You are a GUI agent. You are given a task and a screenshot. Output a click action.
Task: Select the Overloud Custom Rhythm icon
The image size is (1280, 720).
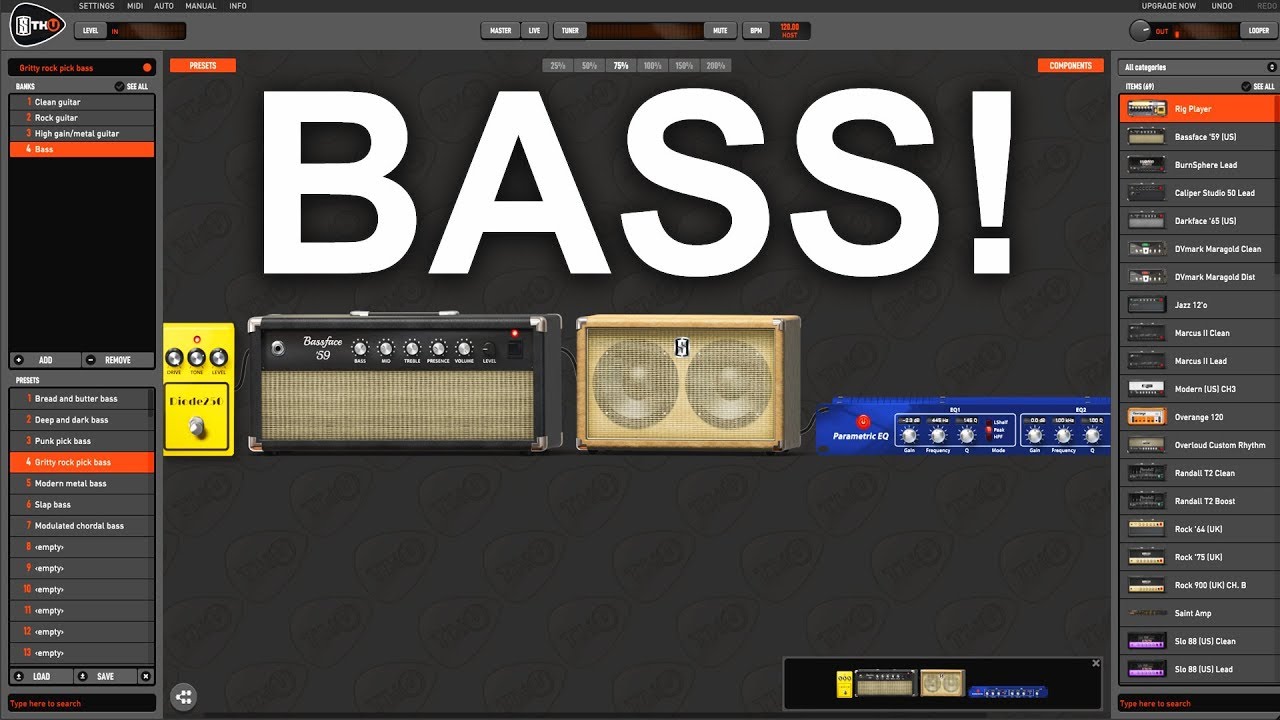pos(1145,445)
